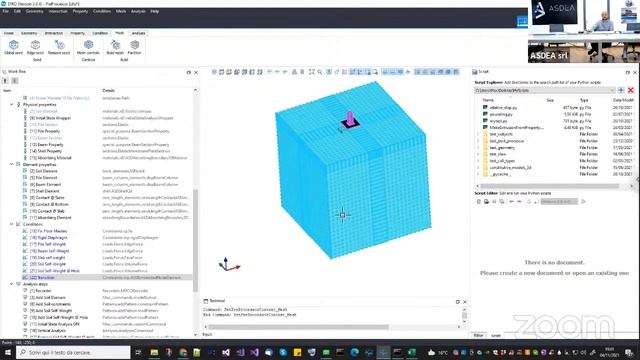The width and height of the screenshot is (640, 360).
Task: Add a directory with the blue plus icon
Action: point(621,90)
